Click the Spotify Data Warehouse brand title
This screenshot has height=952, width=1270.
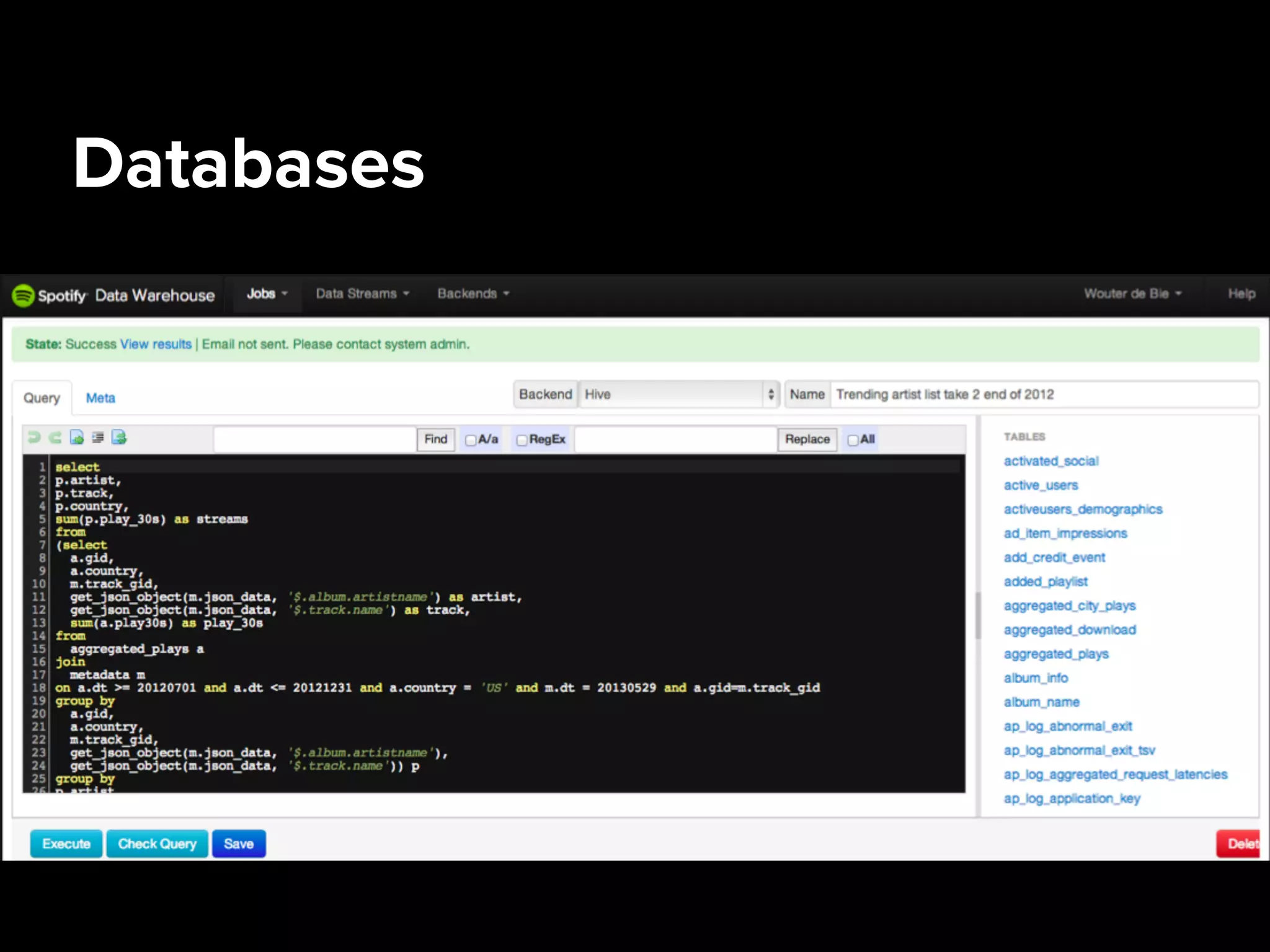(127, 296)
